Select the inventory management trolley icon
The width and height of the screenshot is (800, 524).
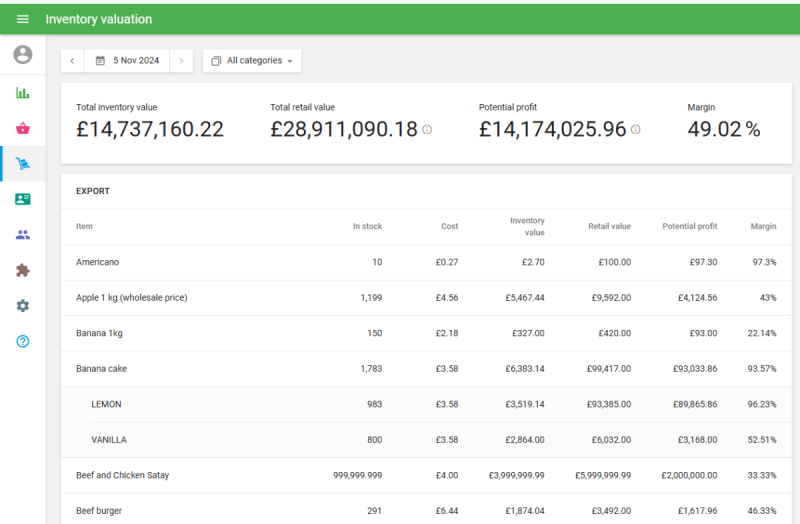coord(22,164)
